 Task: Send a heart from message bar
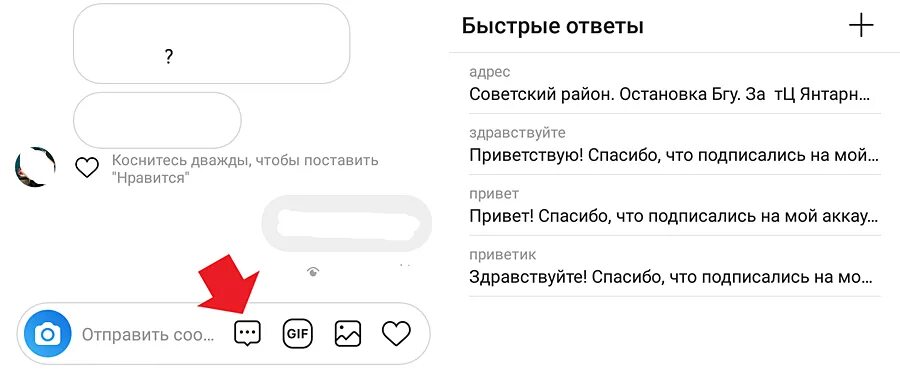point(396,333)
